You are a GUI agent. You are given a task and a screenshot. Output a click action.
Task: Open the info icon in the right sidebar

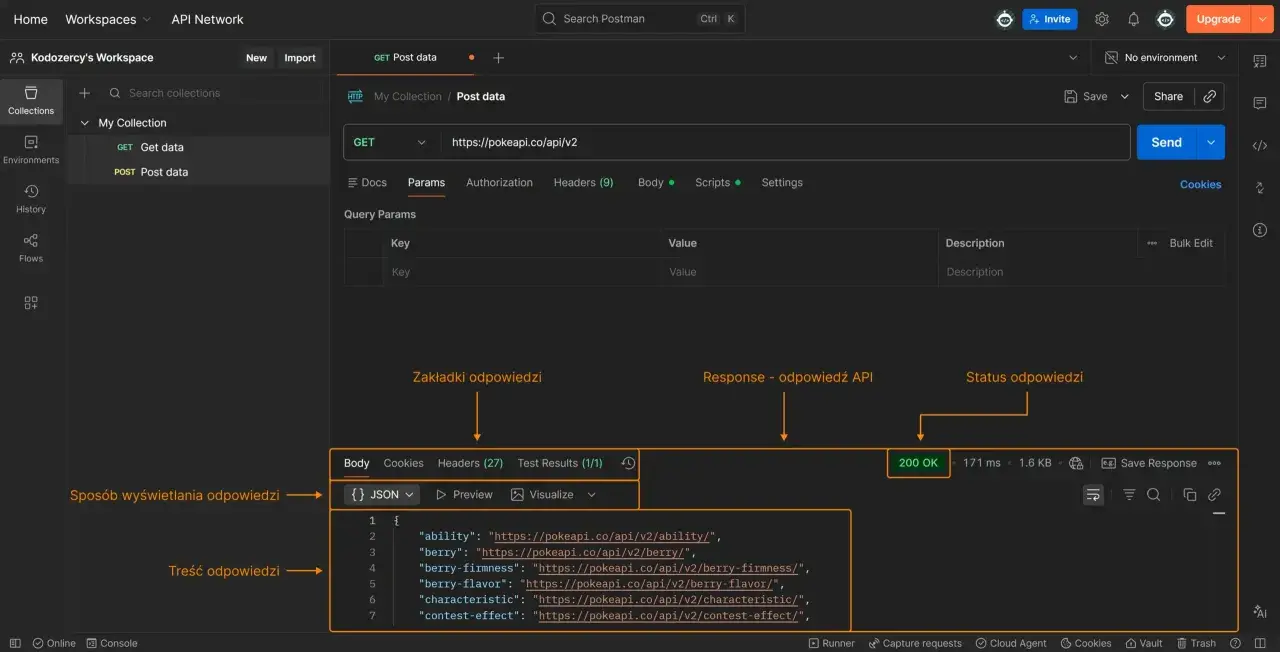1260,230
